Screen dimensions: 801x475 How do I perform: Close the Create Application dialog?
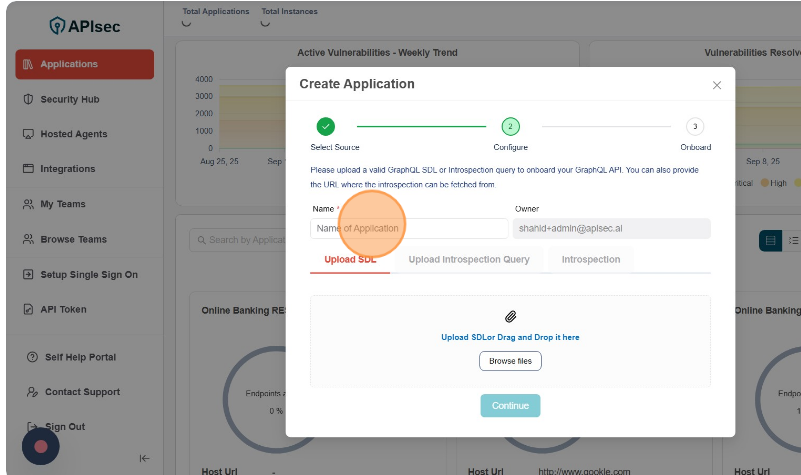coord(716,85)
